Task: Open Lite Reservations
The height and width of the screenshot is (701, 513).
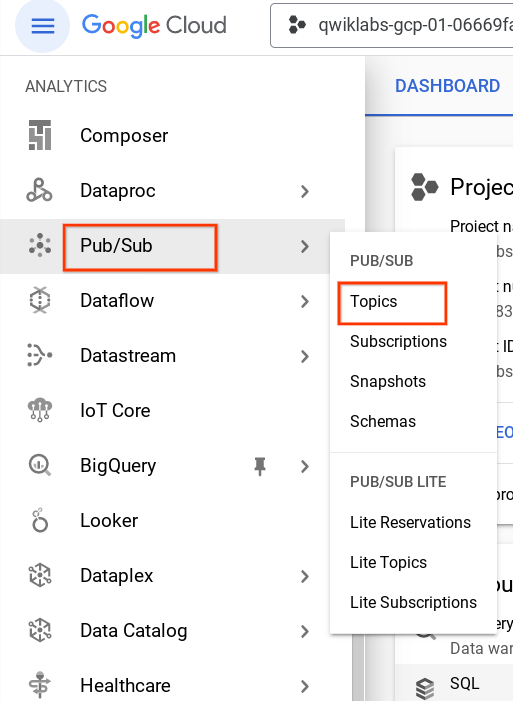Action: [410, 522]
